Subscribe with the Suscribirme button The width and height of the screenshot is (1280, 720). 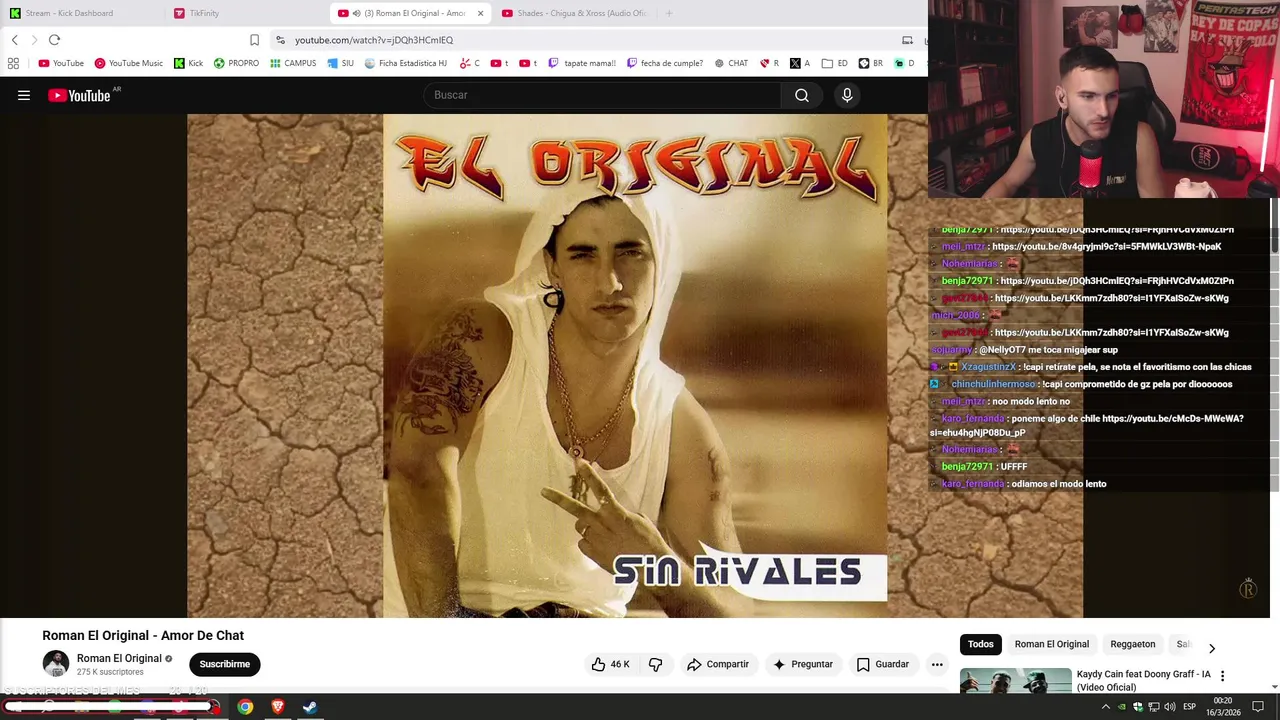click(x=225, y=664)
